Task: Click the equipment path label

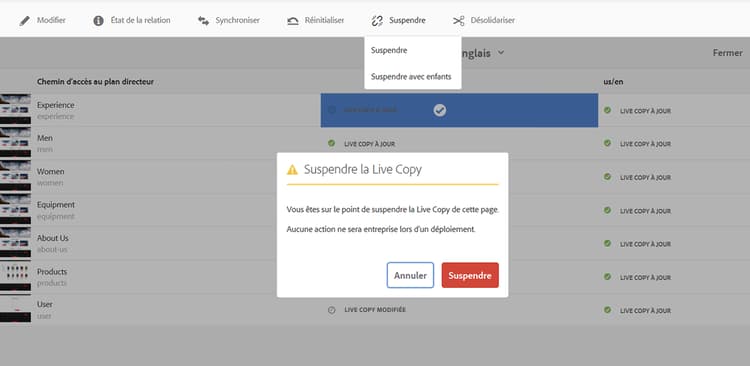Action: tap(56, 216)
